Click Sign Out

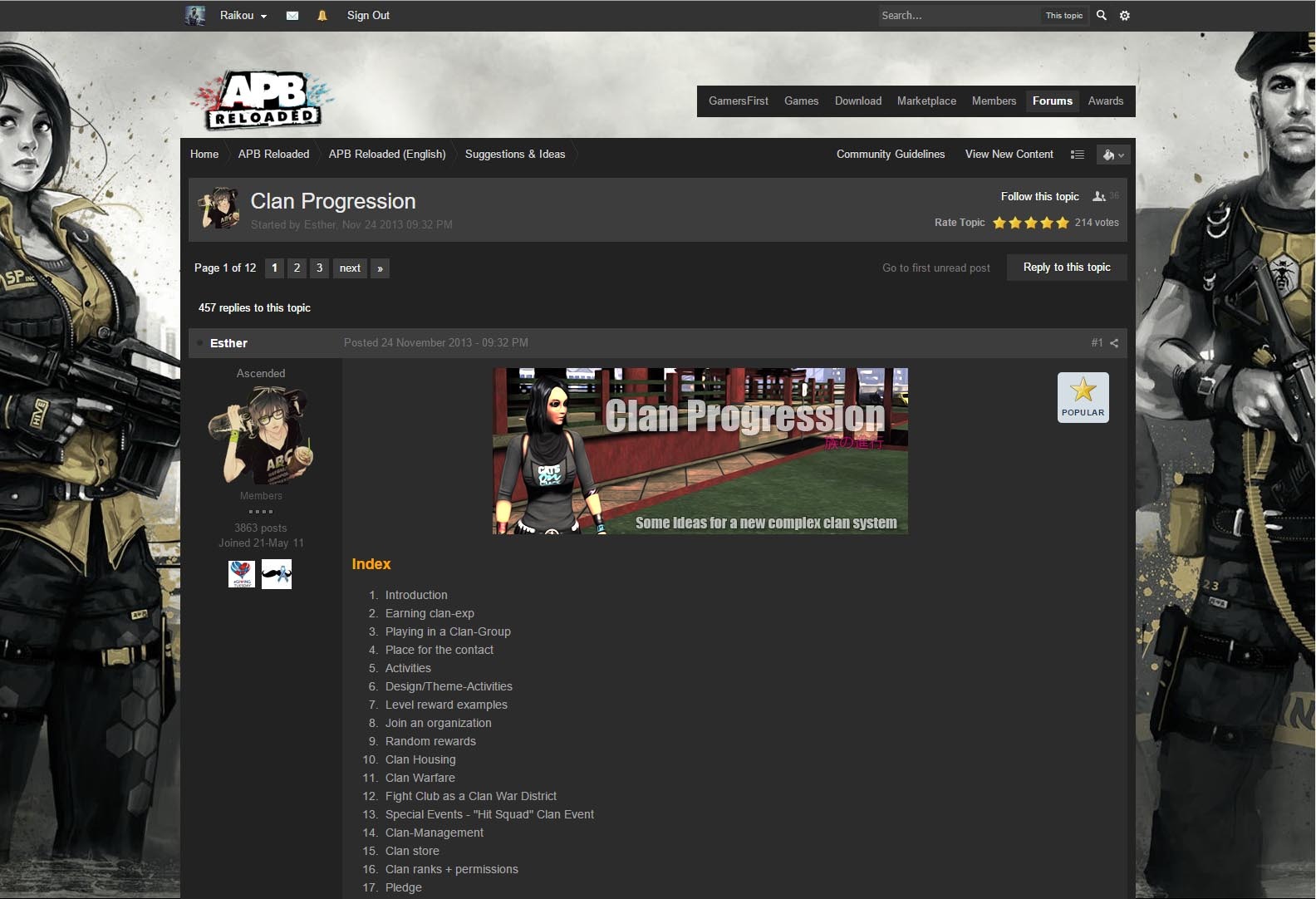[368, 15]
